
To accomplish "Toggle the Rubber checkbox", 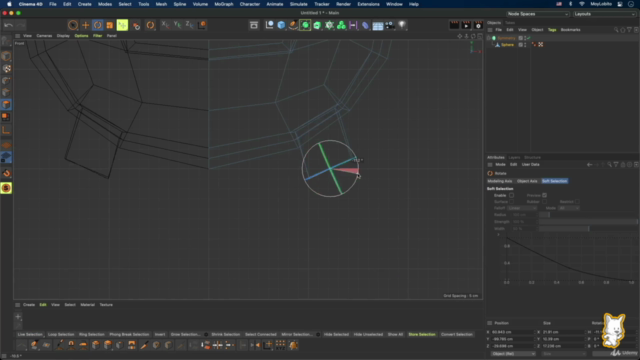I will pyautogui.click(x=544, y=202).
